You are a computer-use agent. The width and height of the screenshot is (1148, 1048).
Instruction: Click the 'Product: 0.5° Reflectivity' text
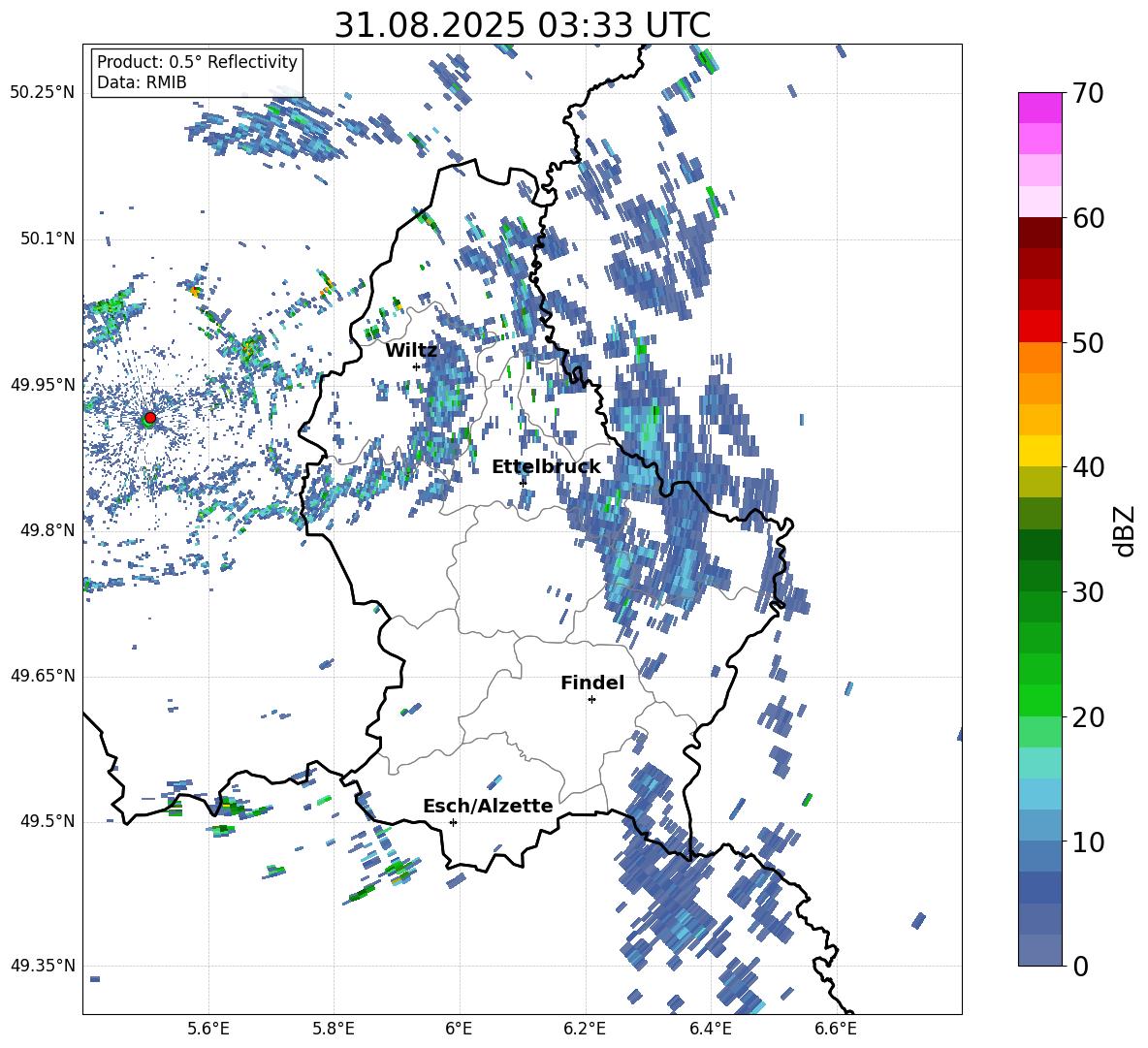(x=197, y=62)
